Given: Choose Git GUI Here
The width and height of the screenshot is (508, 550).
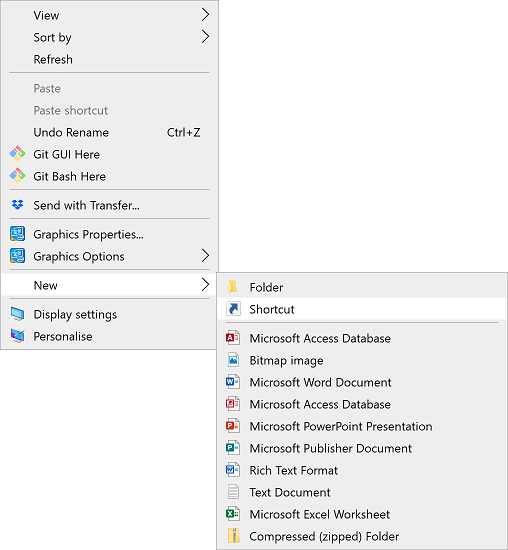Looking at the screenshot, I should pos(109,154).
